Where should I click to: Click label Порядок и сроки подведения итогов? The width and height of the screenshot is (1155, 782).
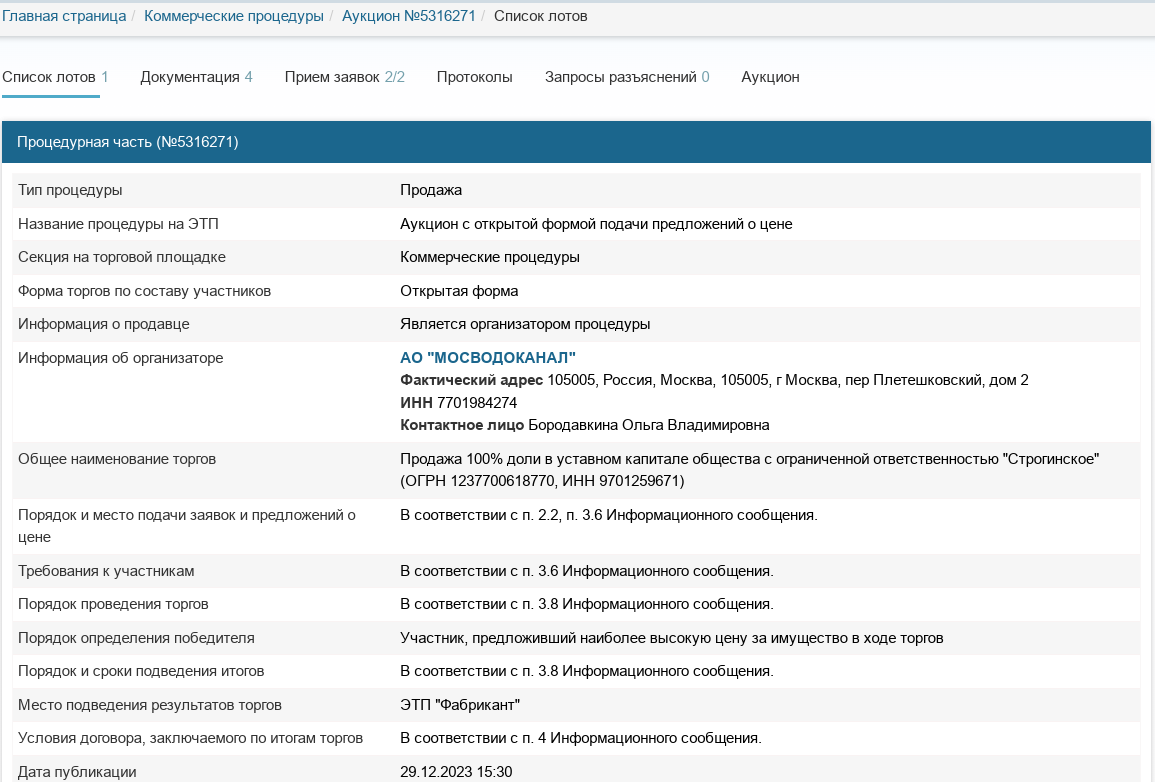click(x=141, y=671)
